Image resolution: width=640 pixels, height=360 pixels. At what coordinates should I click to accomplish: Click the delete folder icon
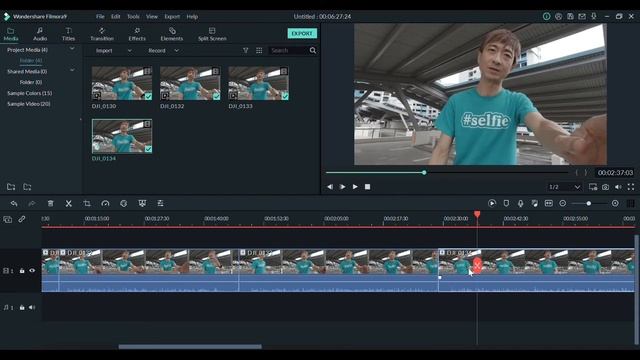point(27,187)
